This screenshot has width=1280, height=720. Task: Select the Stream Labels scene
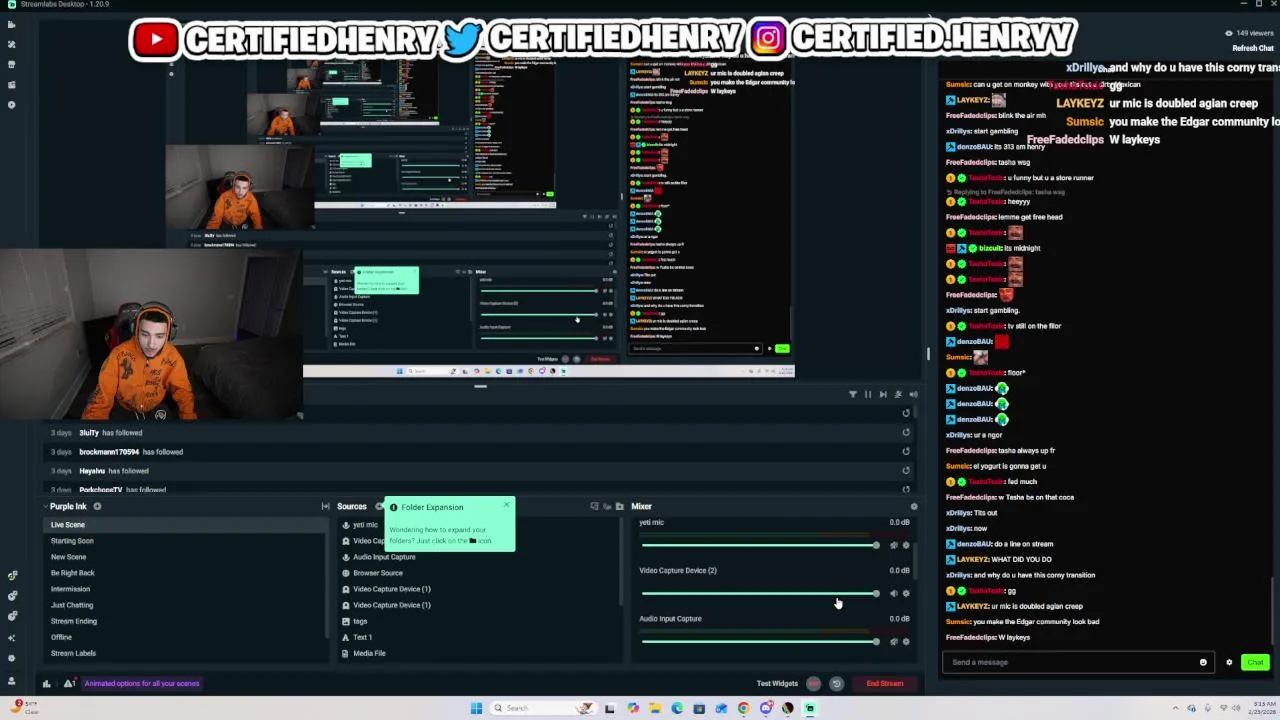(186, 653)
